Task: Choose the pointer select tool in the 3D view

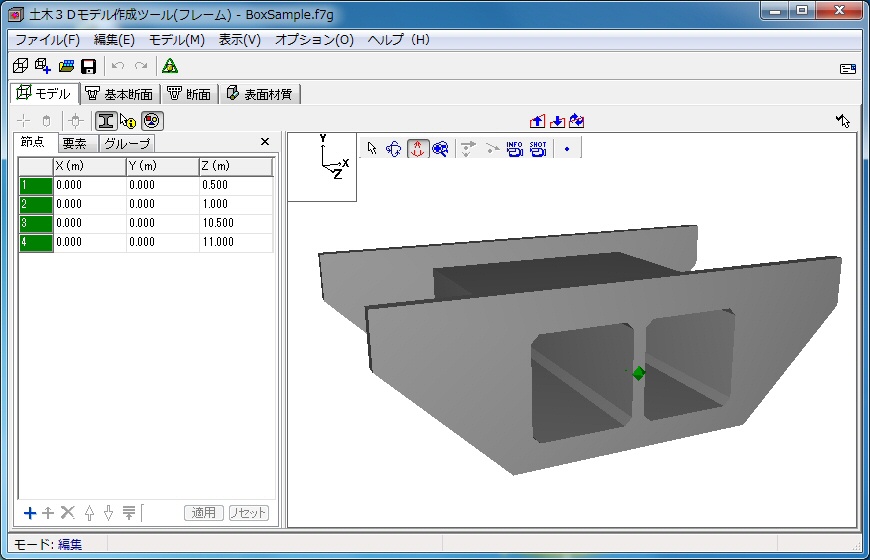Action: click(372, 148)
